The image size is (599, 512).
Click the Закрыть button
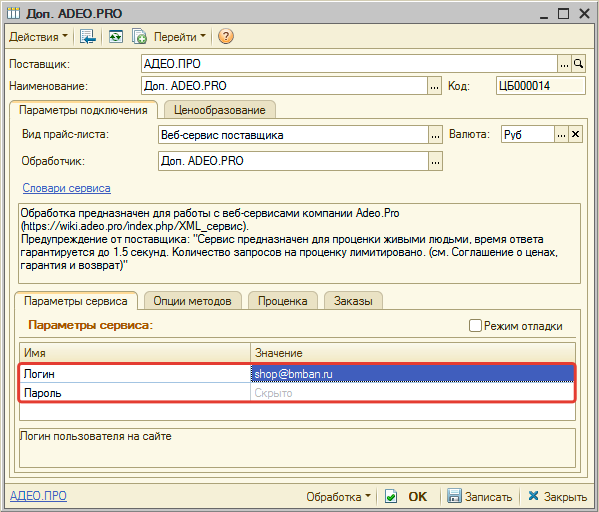click(x=557, y=496)
